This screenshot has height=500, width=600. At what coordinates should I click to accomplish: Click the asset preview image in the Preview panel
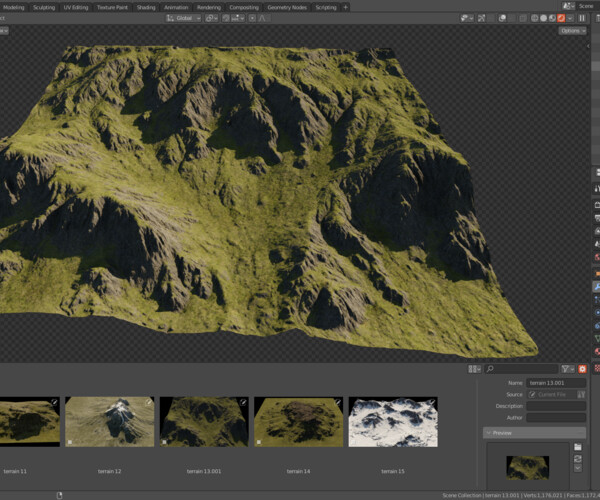[527, 467]
